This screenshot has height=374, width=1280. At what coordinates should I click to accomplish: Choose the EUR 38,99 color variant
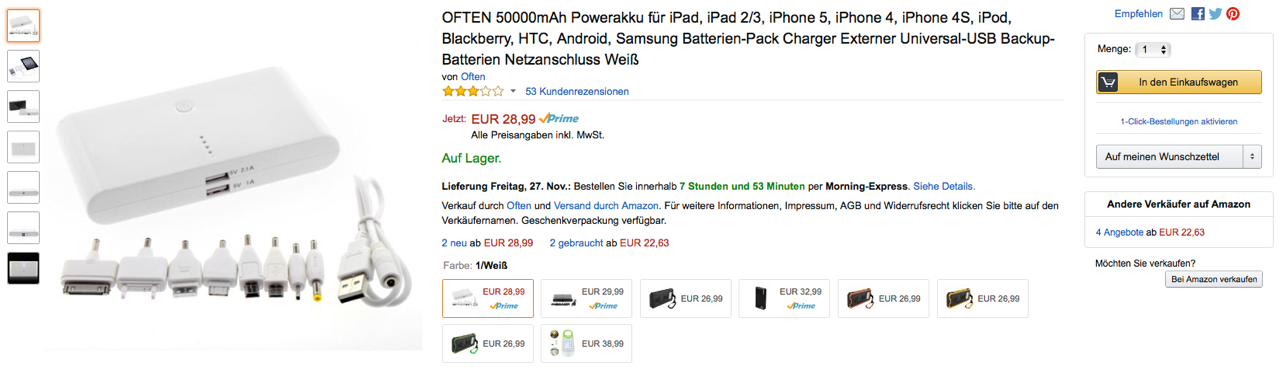[x=586, y=343]
